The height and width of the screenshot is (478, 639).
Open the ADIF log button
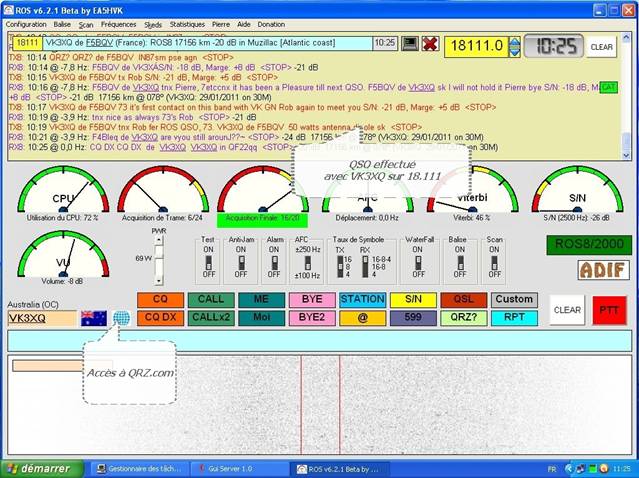pyautogui.click(x=603, y=270)
